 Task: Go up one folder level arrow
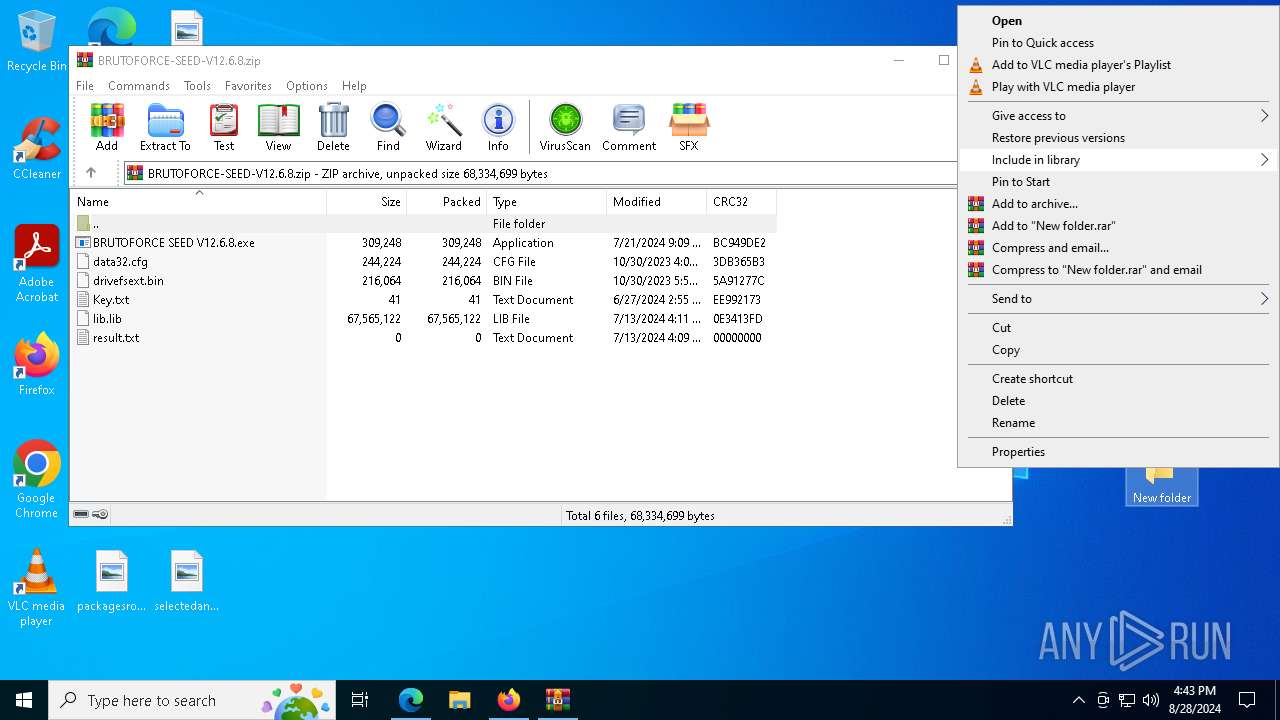(91, 173)
